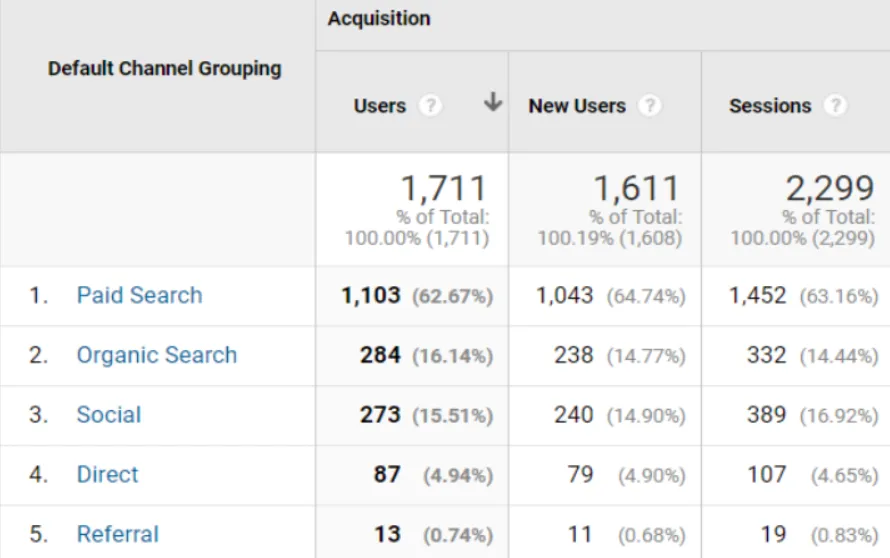The image size is (890, 558).
Task: Open the Paid Search channel link
Action: point(140,295)
